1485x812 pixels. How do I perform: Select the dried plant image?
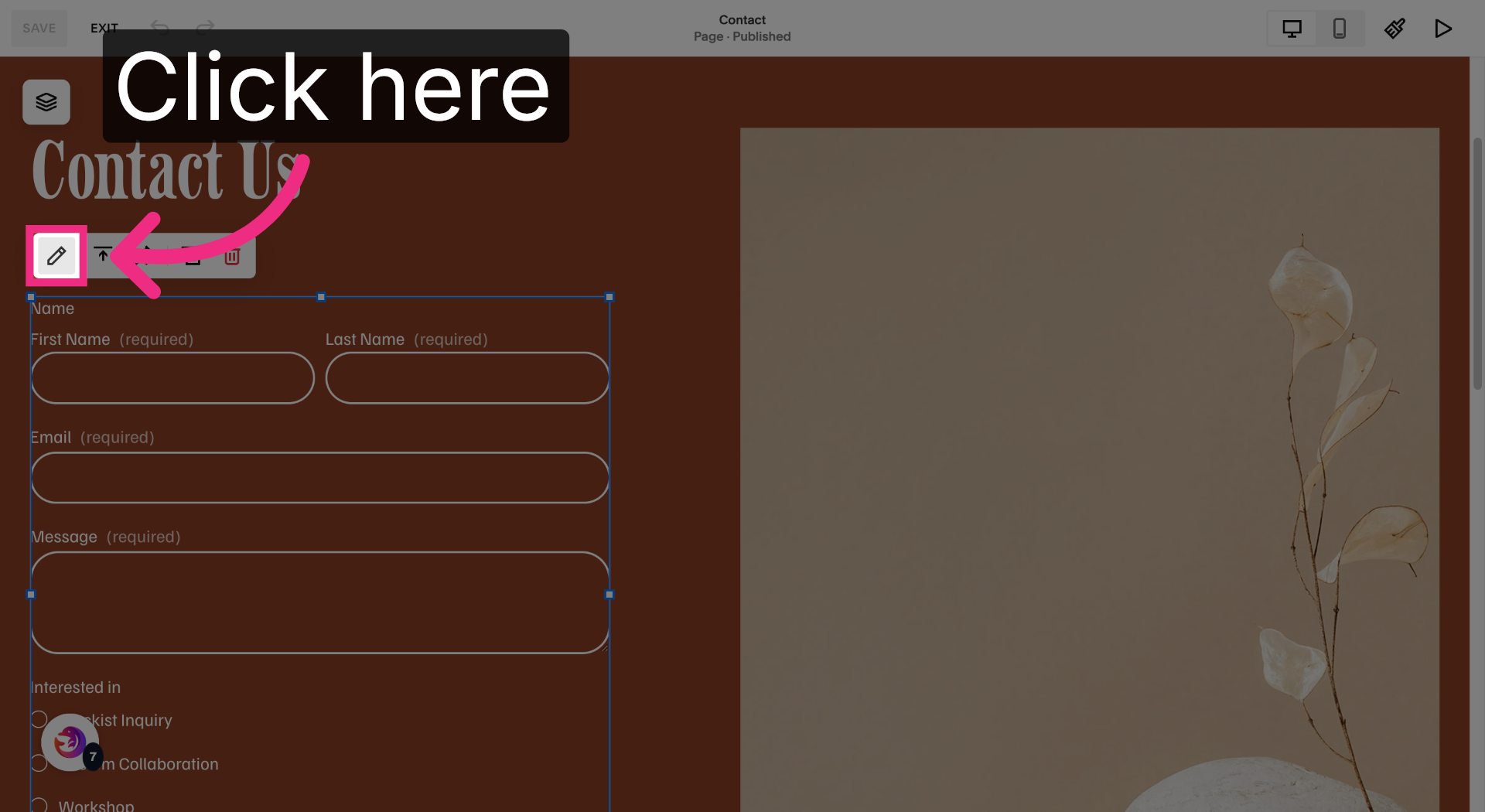tap(1089, 469)
